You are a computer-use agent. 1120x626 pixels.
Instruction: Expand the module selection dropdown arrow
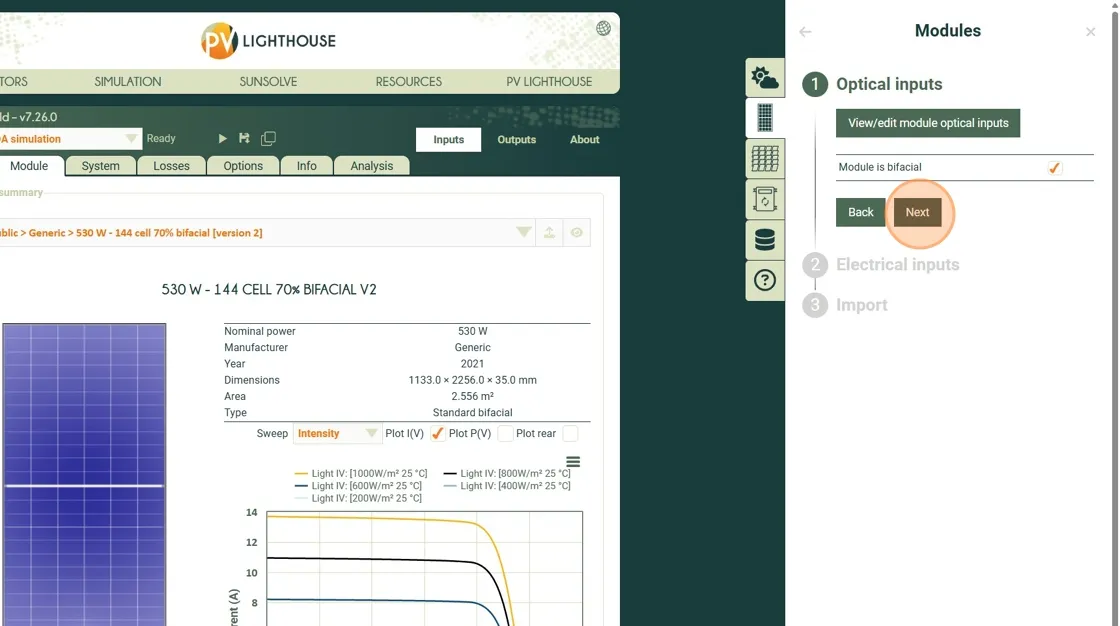pyautogui.click(x=523, y=233)
